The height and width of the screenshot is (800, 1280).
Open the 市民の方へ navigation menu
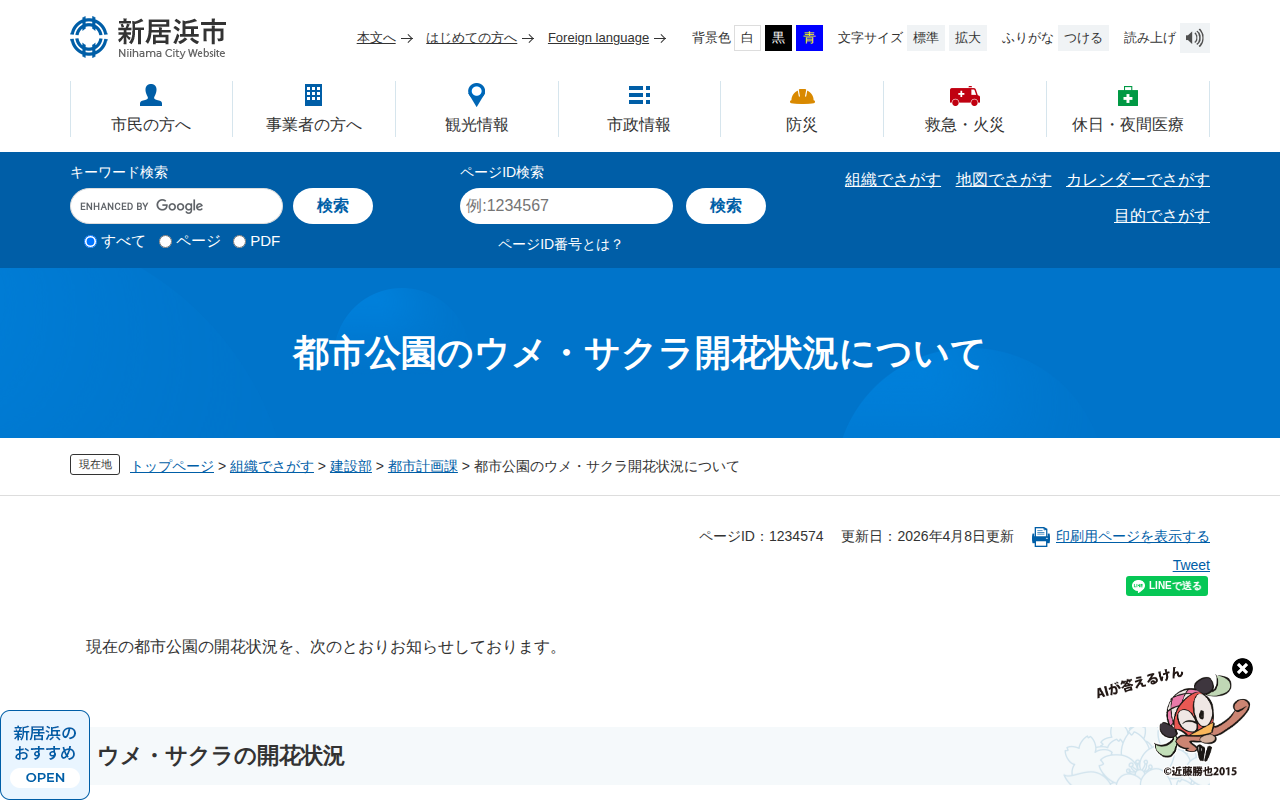pyautogui.click(x=151, y=109)
